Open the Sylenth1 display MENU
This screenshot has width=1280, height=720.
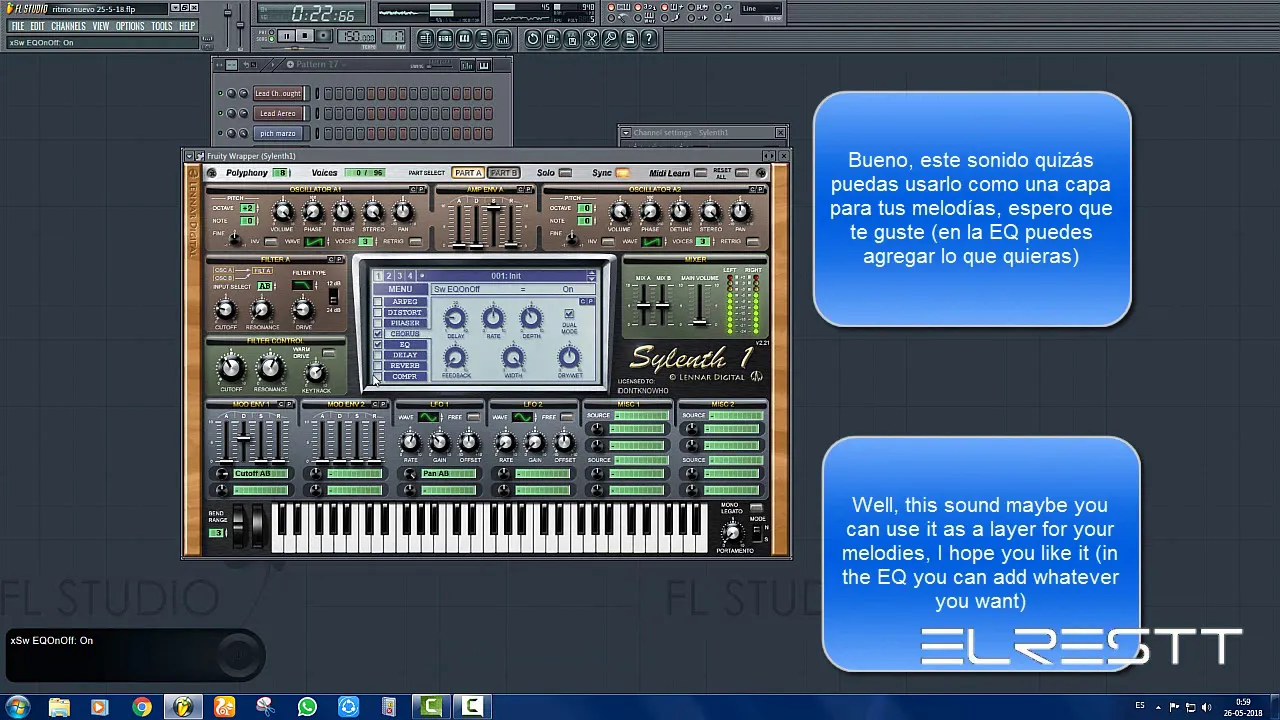click(400, 289)
